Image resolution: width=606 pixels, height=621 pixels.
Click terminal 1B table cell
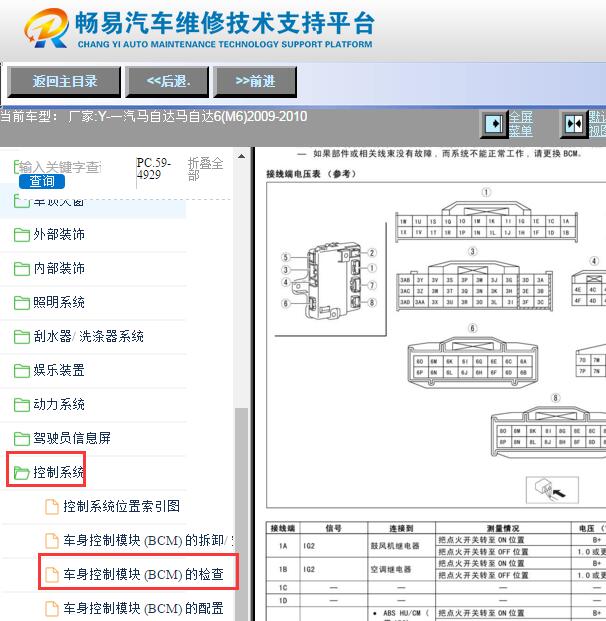pyautogui.click(x=283, y=570)
